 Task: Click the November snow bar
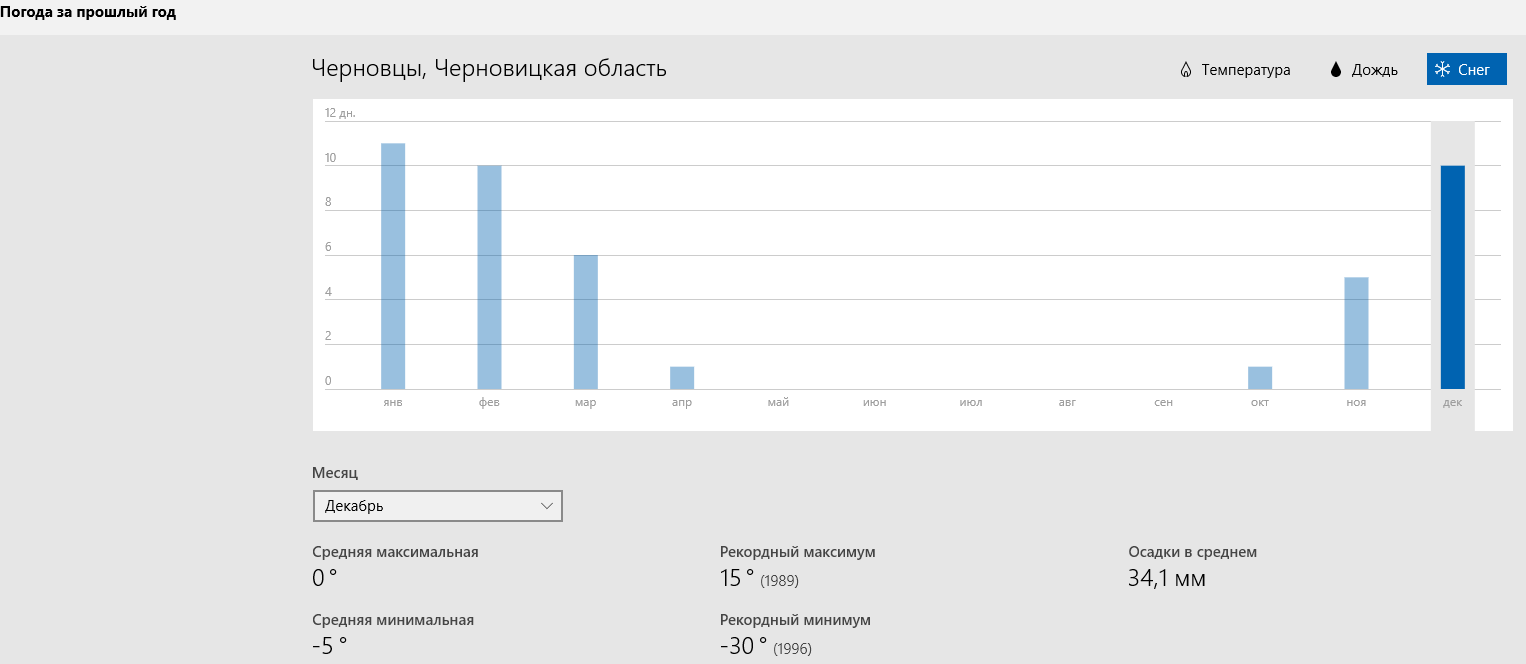tap(1356, 333)
